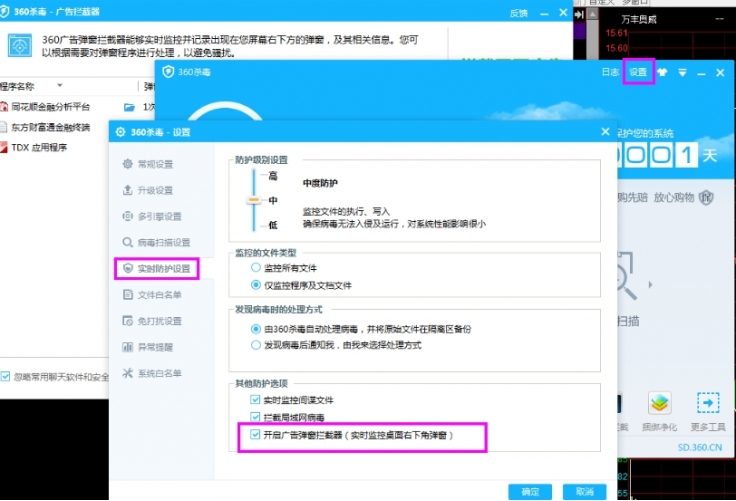Click the pin arrow icon in stock window
Screen dimensions: 736x501
(579, 15)
